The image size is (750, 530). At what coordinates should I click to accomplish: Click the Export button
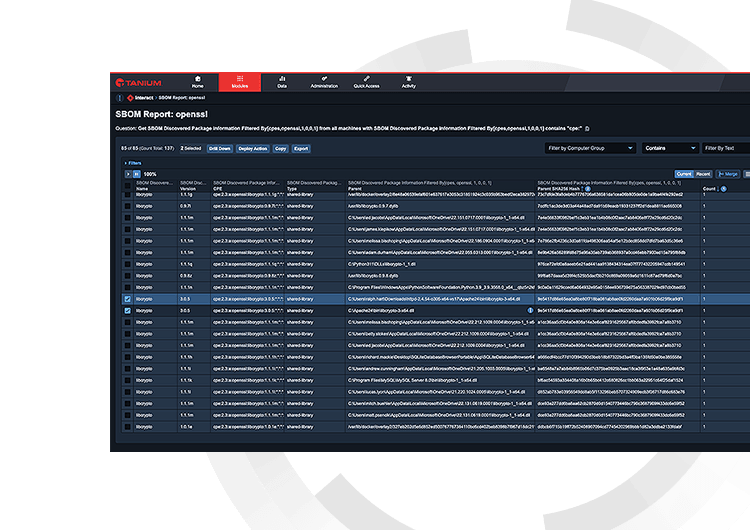click(301, 149)
